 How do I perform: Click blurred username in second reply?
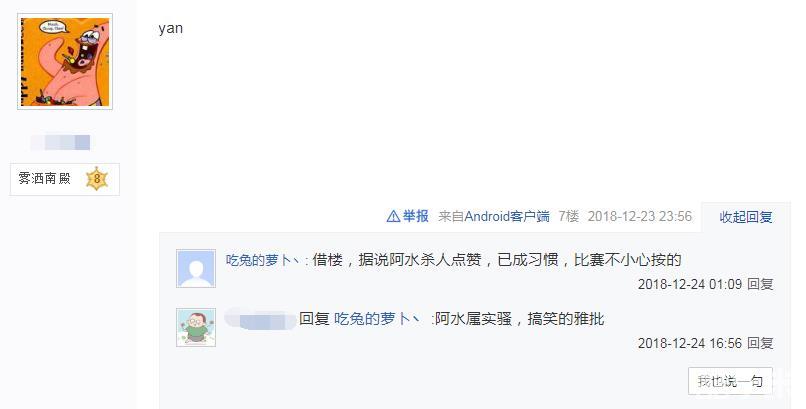click(x=261, y=319)
